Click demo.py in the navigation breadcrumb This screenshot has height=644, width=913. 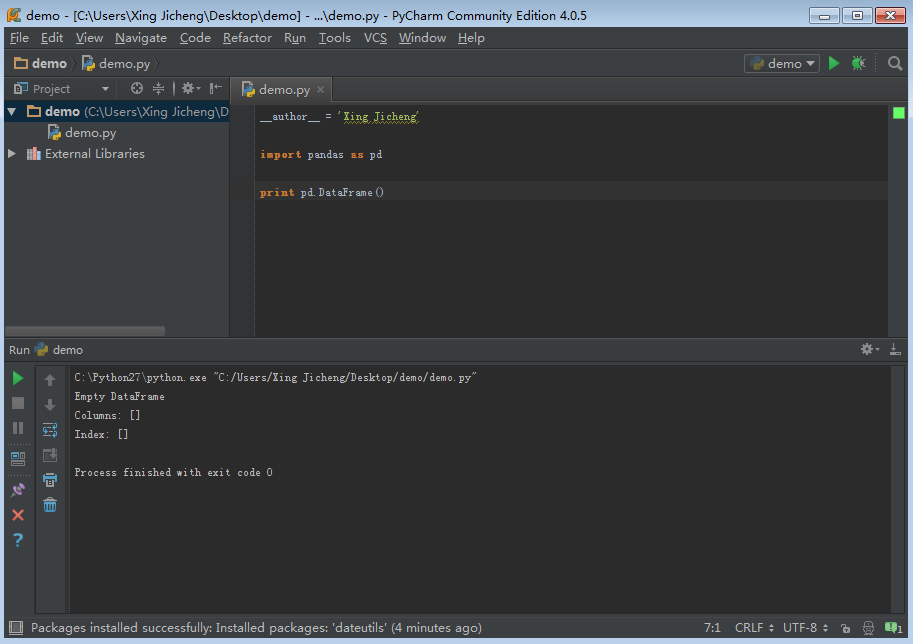[x=123, y=63]
